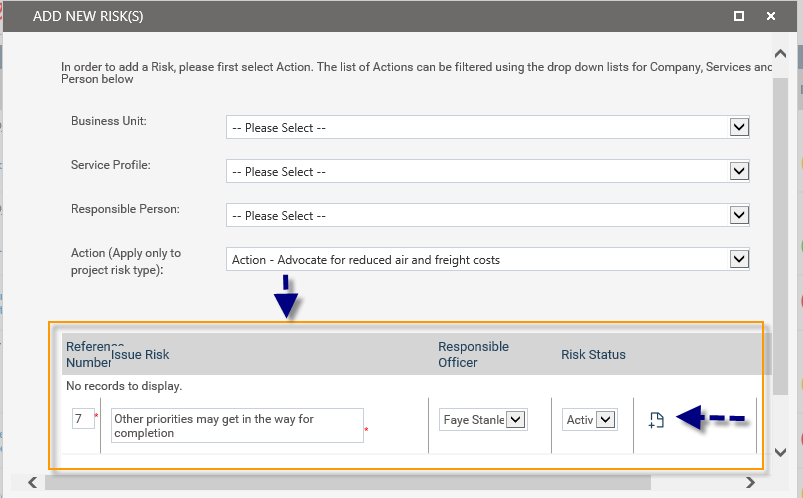This screenshot has width=803, height=498.
Task: Click left arrow of horizontal scrollbar
Action: tap(33, 482)
